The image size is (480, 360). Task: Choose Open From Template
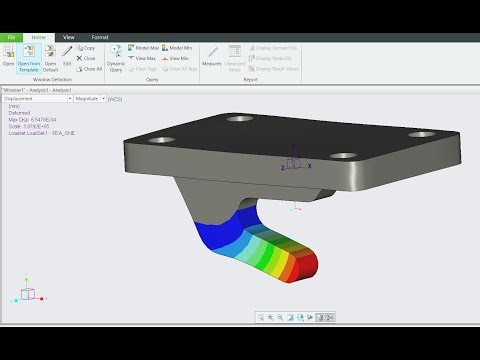coord(29,58)
